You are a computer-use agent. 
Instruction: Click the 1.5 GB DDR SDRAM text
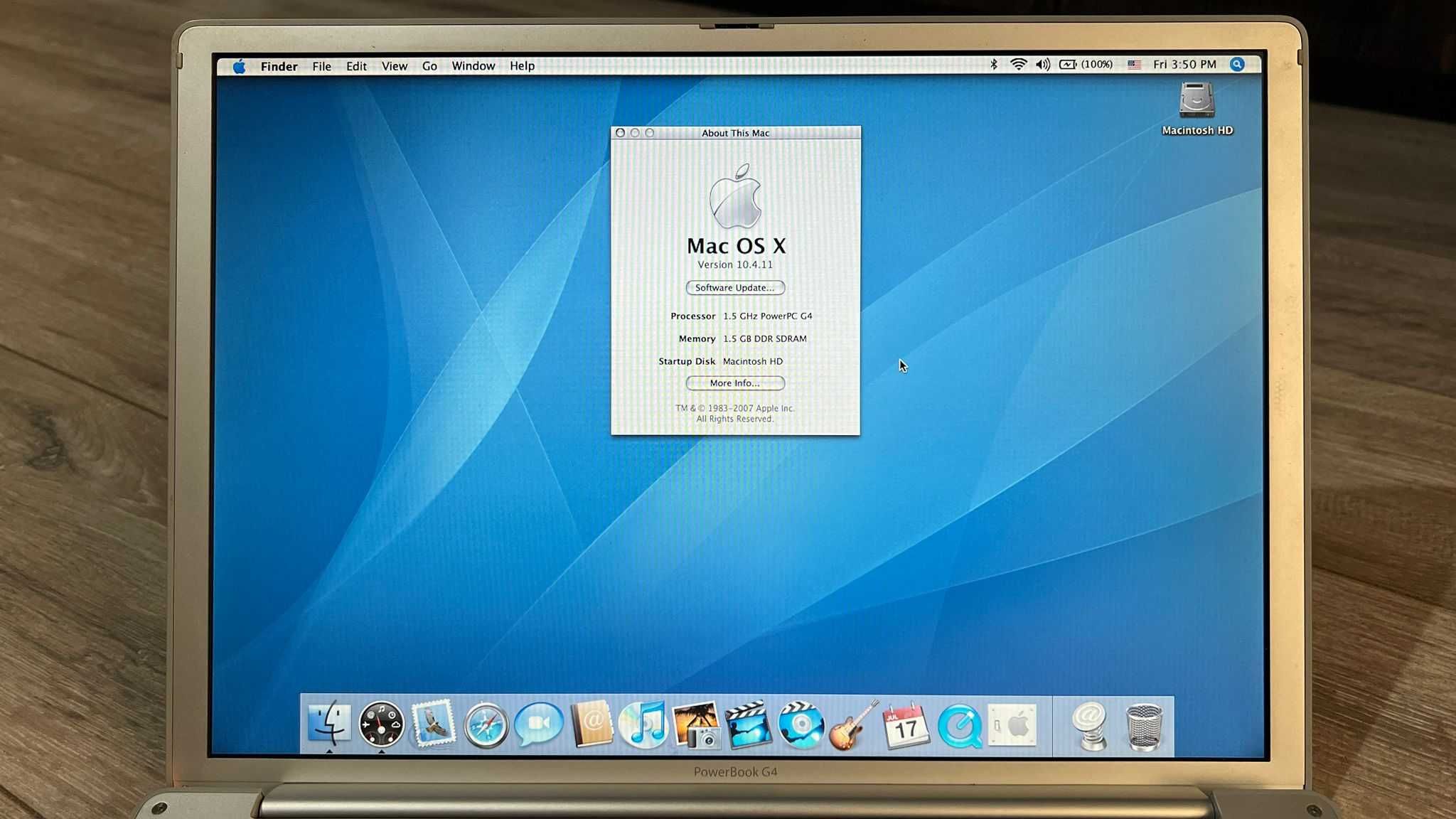765,339
